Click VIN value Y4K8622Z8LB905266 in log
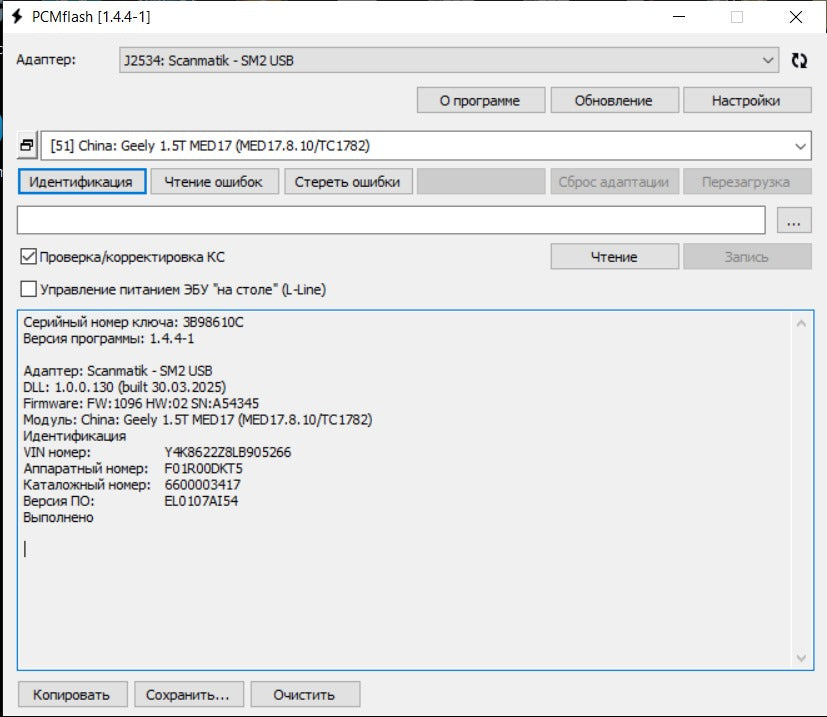Image resolution: width=827 pixels, height=717 pixels. tap(227, 452)
